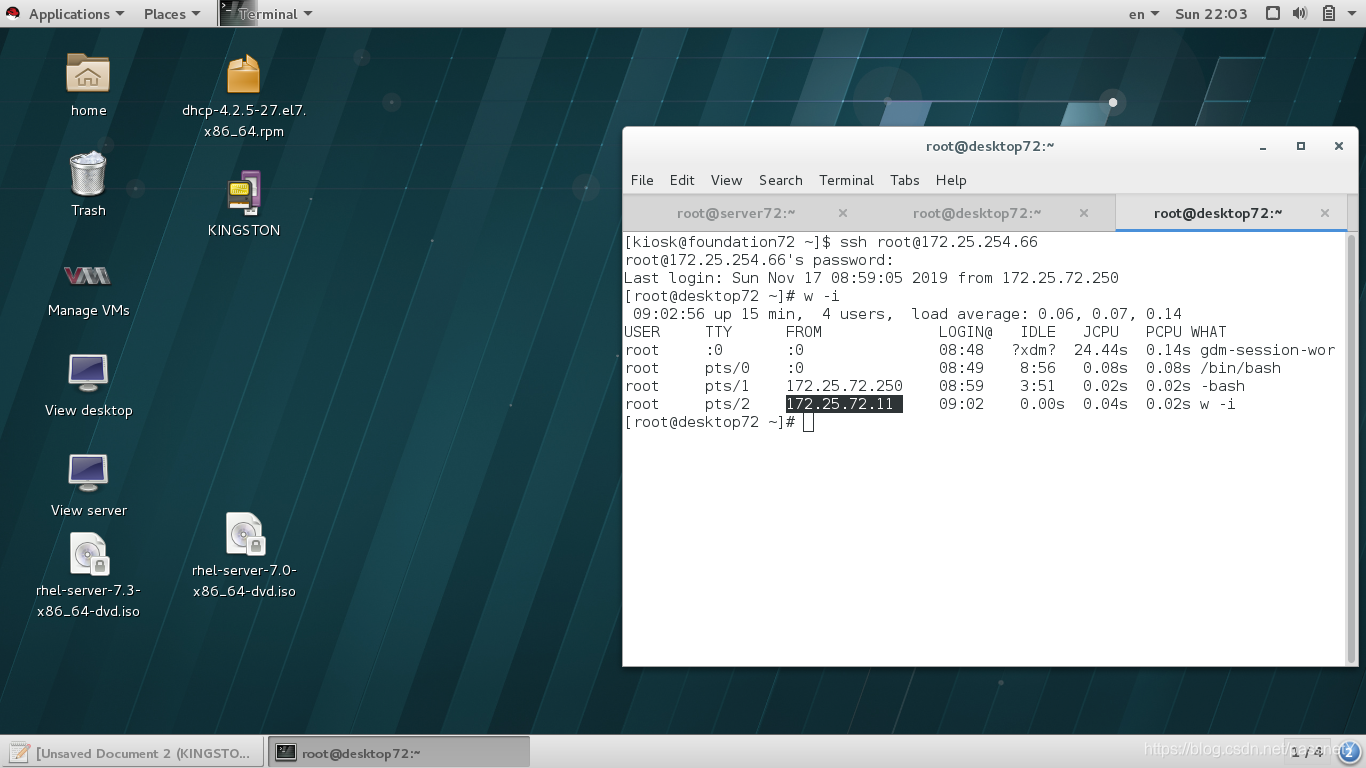Open the en input language dropdown
The width and height of the screenshot is (1366, 768).
click(x=1144, y=14)
